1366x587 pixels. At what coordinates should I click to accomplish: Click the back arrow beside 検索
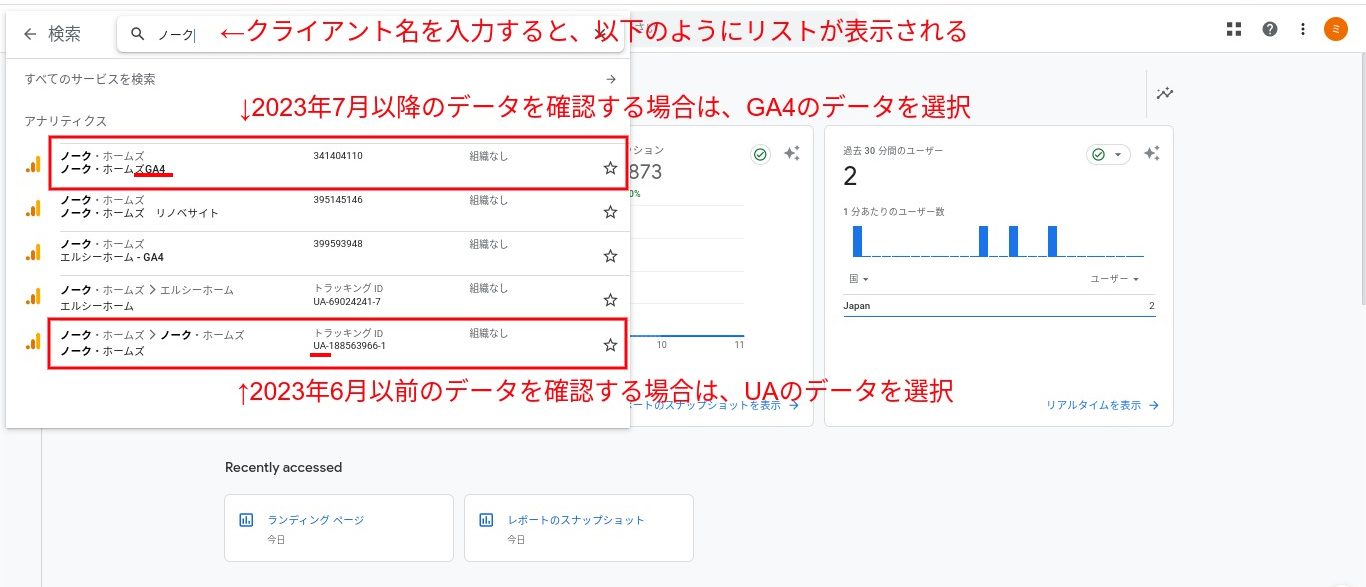[30, 34]
